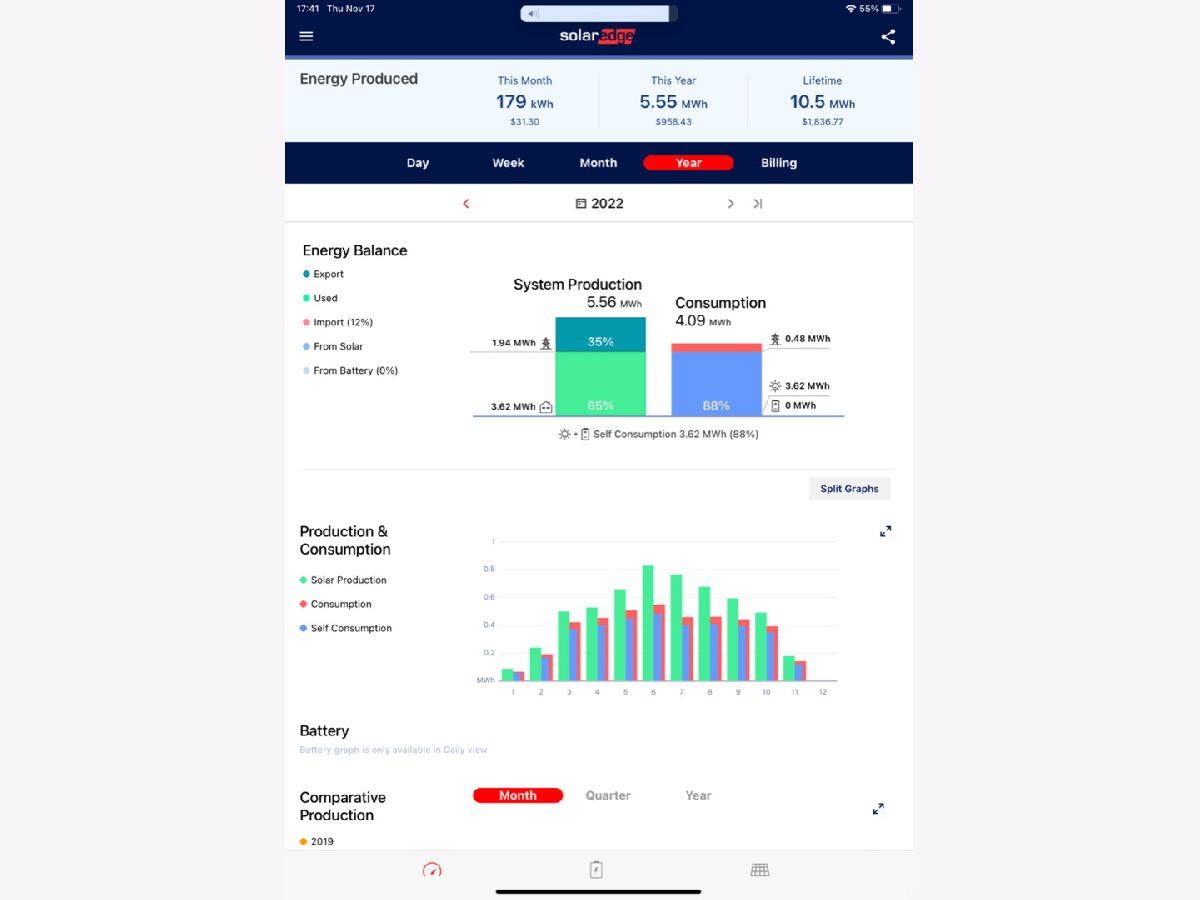Open the hamburger menu
Viewport: 1200px width, 900px height.
click(306, 36)
